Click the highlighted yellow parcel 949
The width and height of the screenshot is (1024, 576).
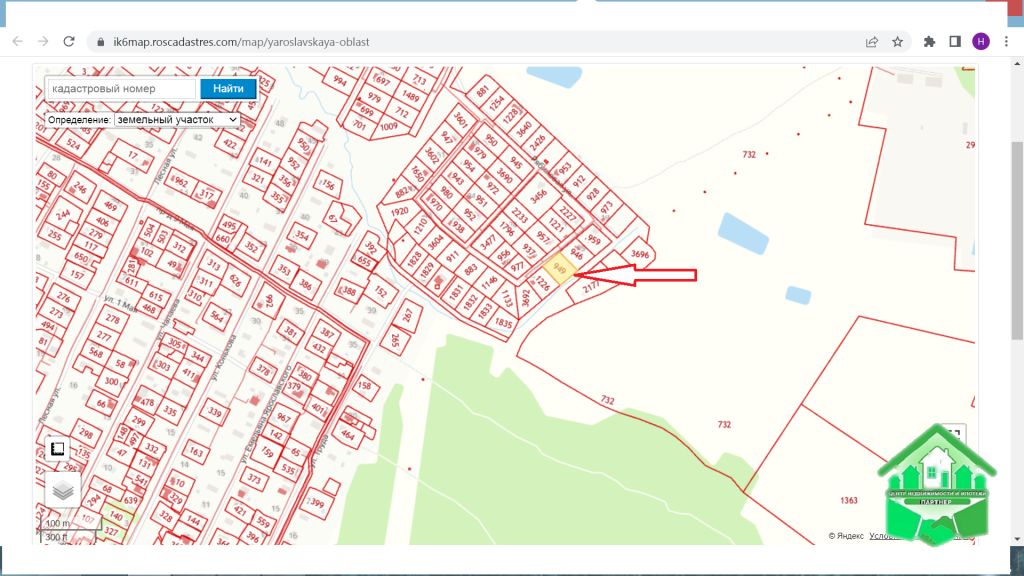(559, 268)
